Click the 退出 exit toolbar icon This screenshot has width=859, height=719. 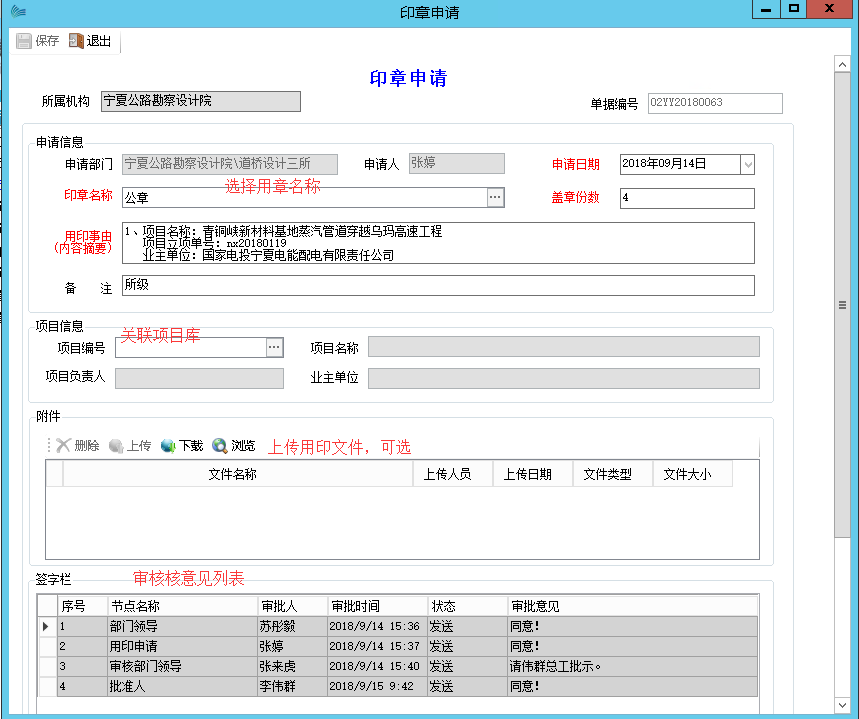[x=76, y=41]
